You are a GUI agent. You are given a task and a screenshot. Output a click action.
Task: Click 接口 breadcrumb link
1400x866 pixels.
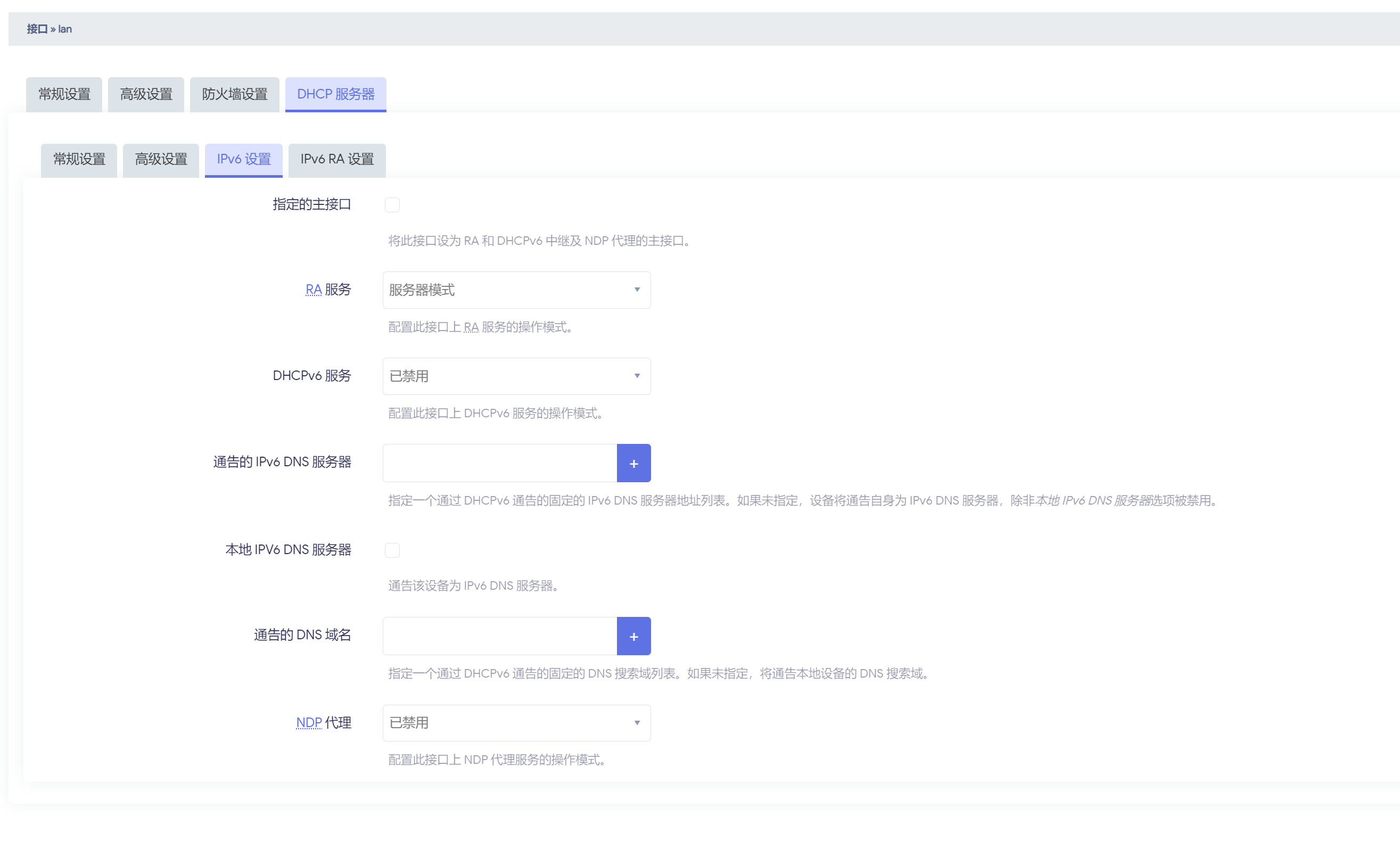click(37, 29)
